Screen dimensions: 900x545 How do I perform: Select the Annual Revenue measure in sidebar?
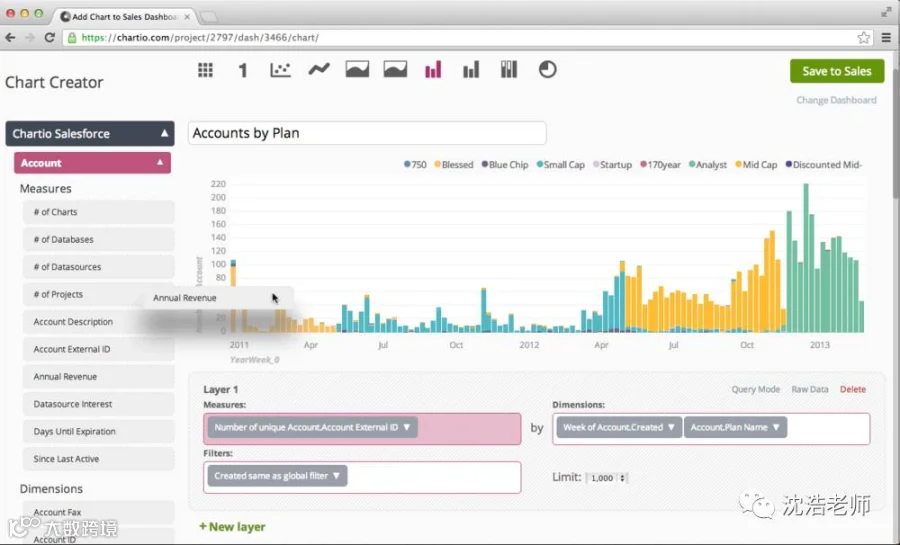(x=98, y=377)
